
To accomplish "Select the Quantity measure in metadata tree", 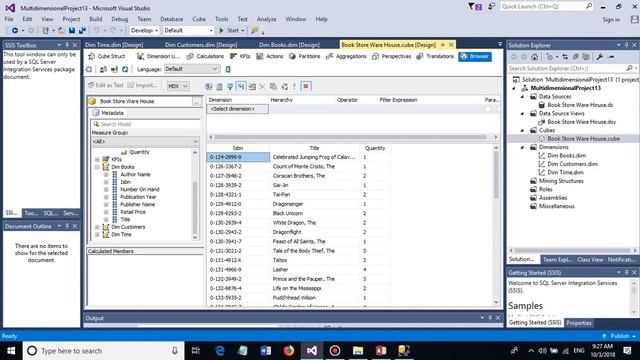I will coord(139,152).
